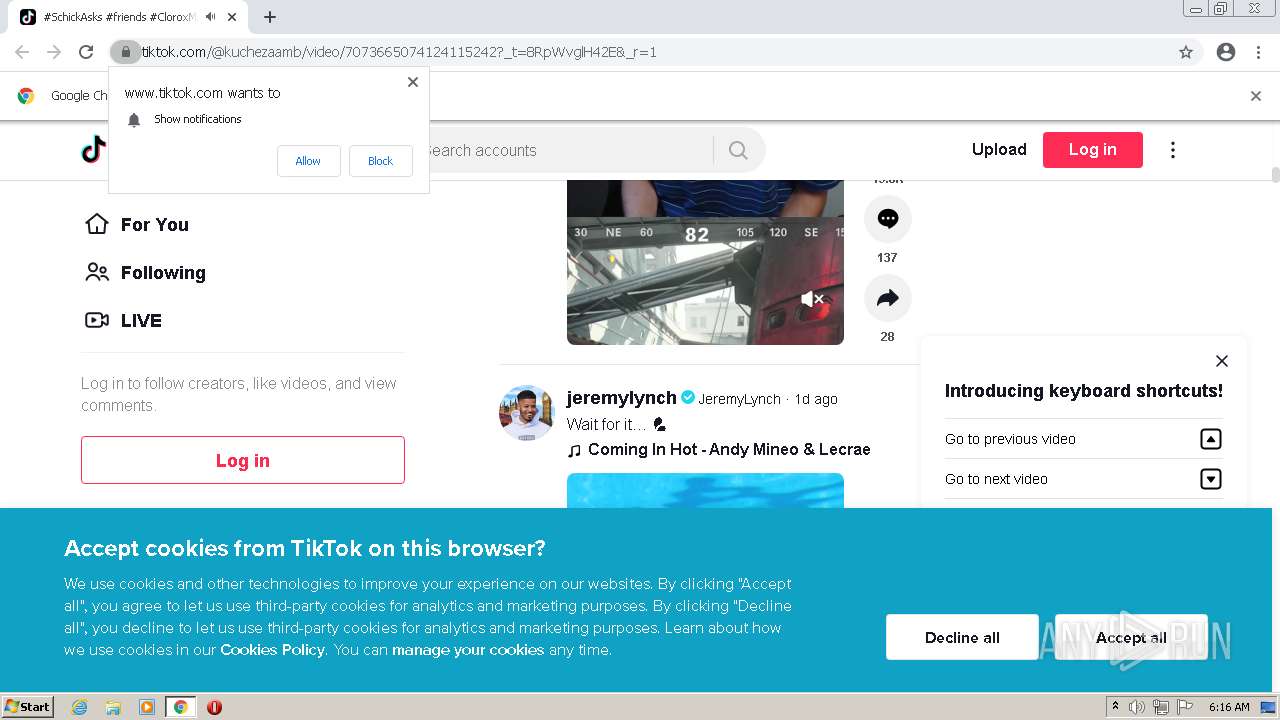Mute the tab via the speaker icon
The height and width of the screenshot is (720, 1280).
(x=210, y=17)
